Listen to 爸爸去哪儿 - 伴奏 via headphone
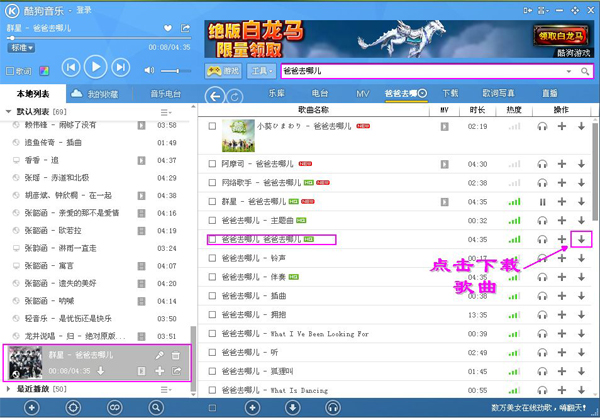This screenshot has width=600, height=418. point(542,277)
